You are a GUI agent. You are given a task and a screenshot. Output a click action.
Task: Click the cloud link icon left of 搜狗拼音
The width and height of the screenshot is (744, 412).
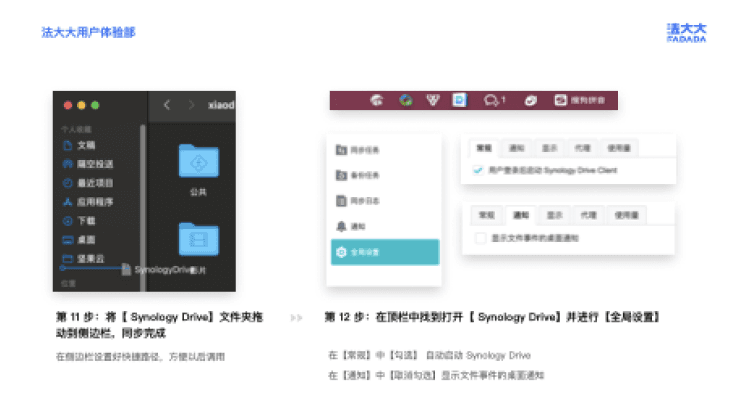point(530,100)
